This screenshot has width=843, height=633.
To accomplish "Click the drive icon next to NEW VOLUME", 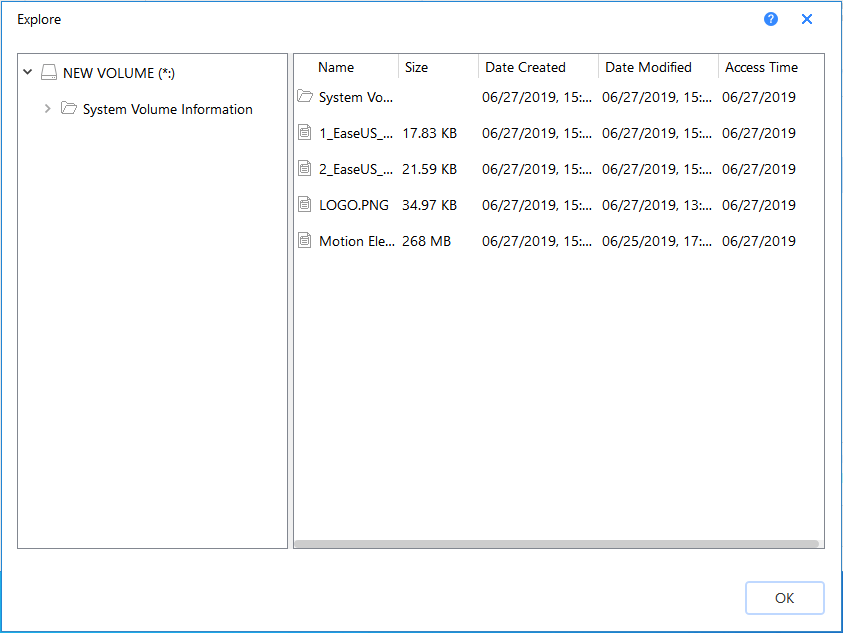I will coord(51,71).
